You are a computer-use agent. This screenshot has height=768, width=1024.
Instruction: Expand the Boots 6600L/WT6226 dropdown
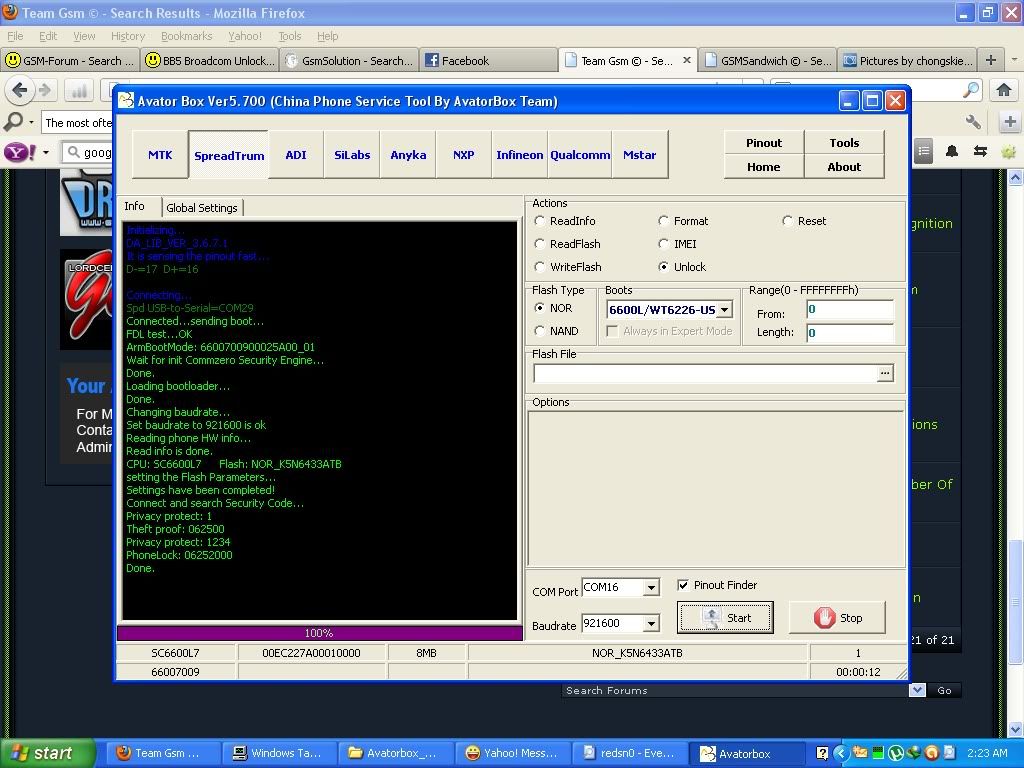pyautogui.click(x=724, y=310)
